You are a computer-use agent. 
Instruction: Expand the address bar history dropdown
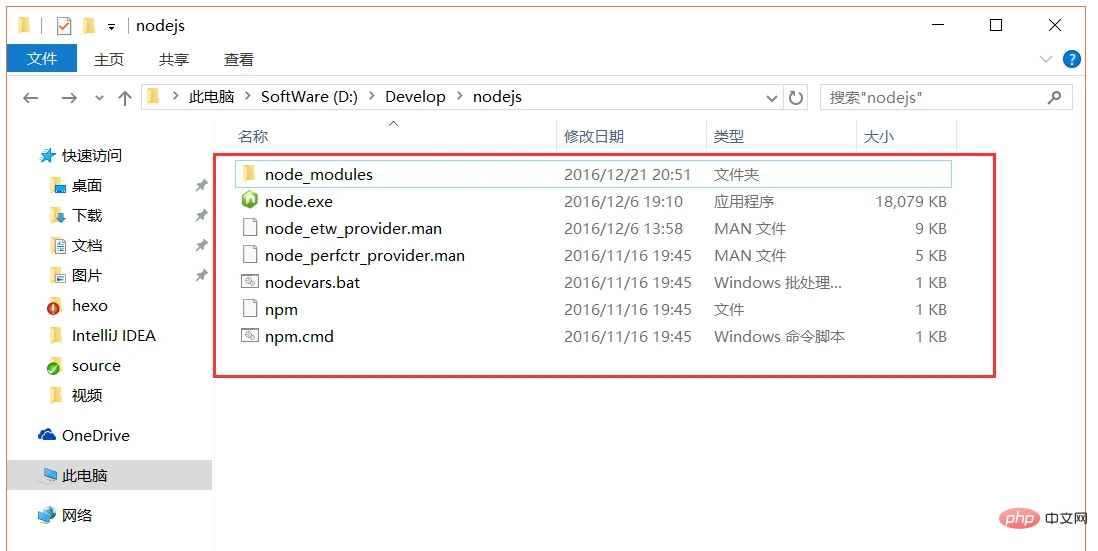(772, 97)
